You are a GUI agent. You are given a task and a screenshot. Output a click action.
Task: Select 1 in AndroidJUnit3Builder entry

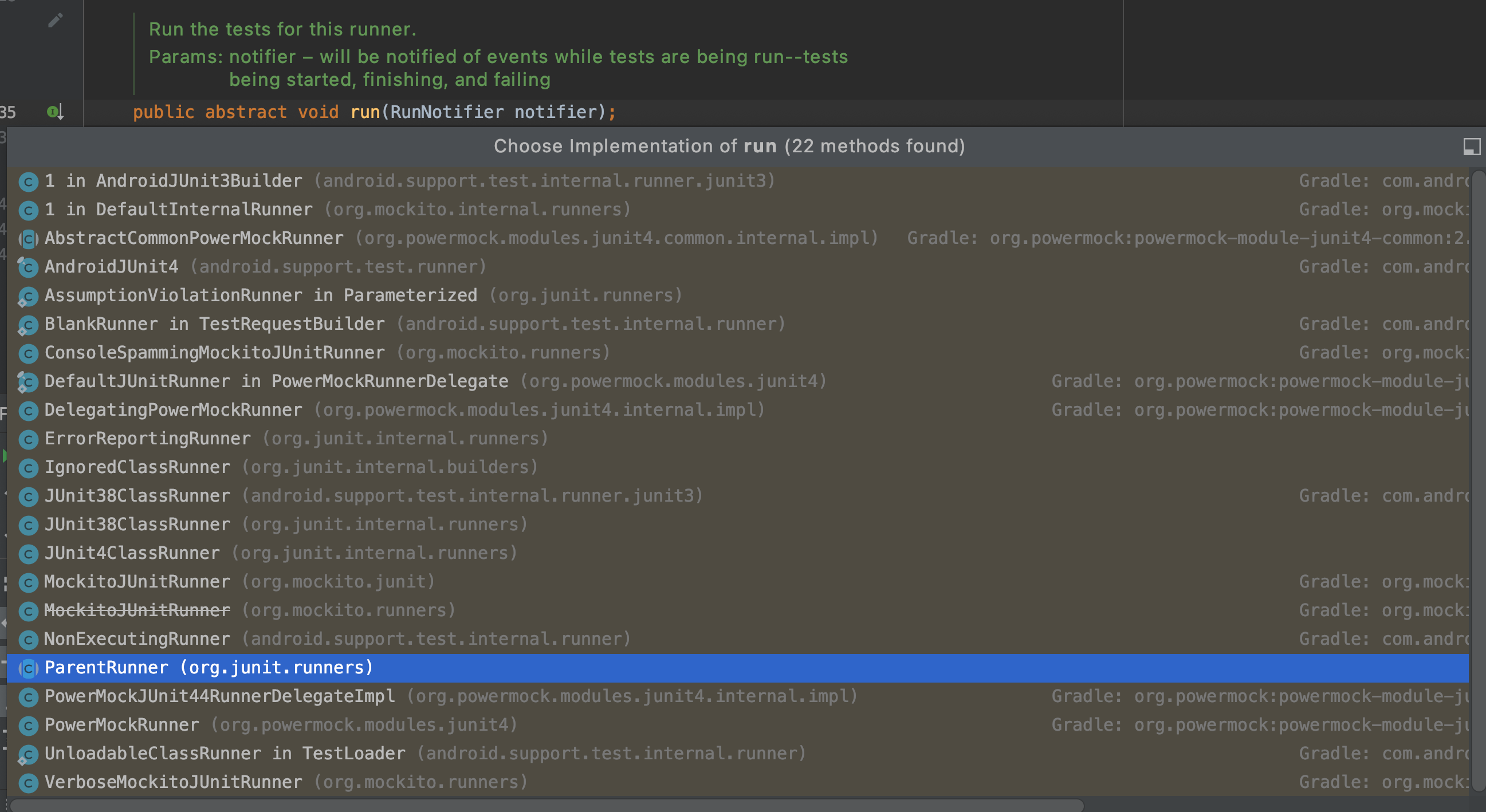[173, 181]
